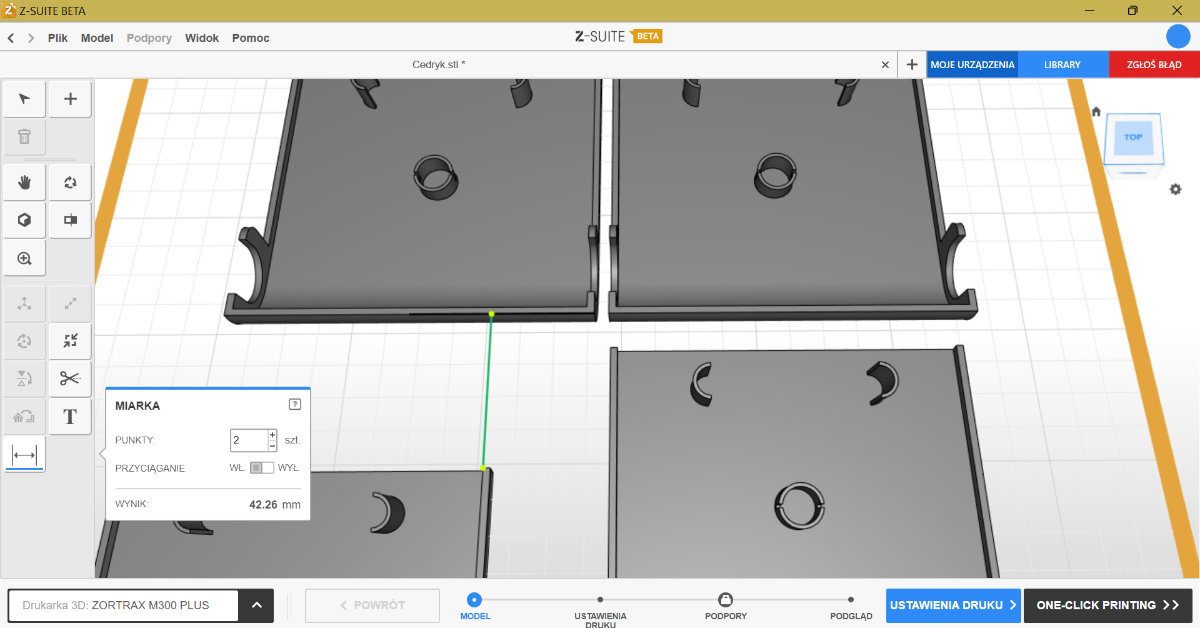
Task: Decrease the Punkty count with minus stepper
Action: [272, 446]
